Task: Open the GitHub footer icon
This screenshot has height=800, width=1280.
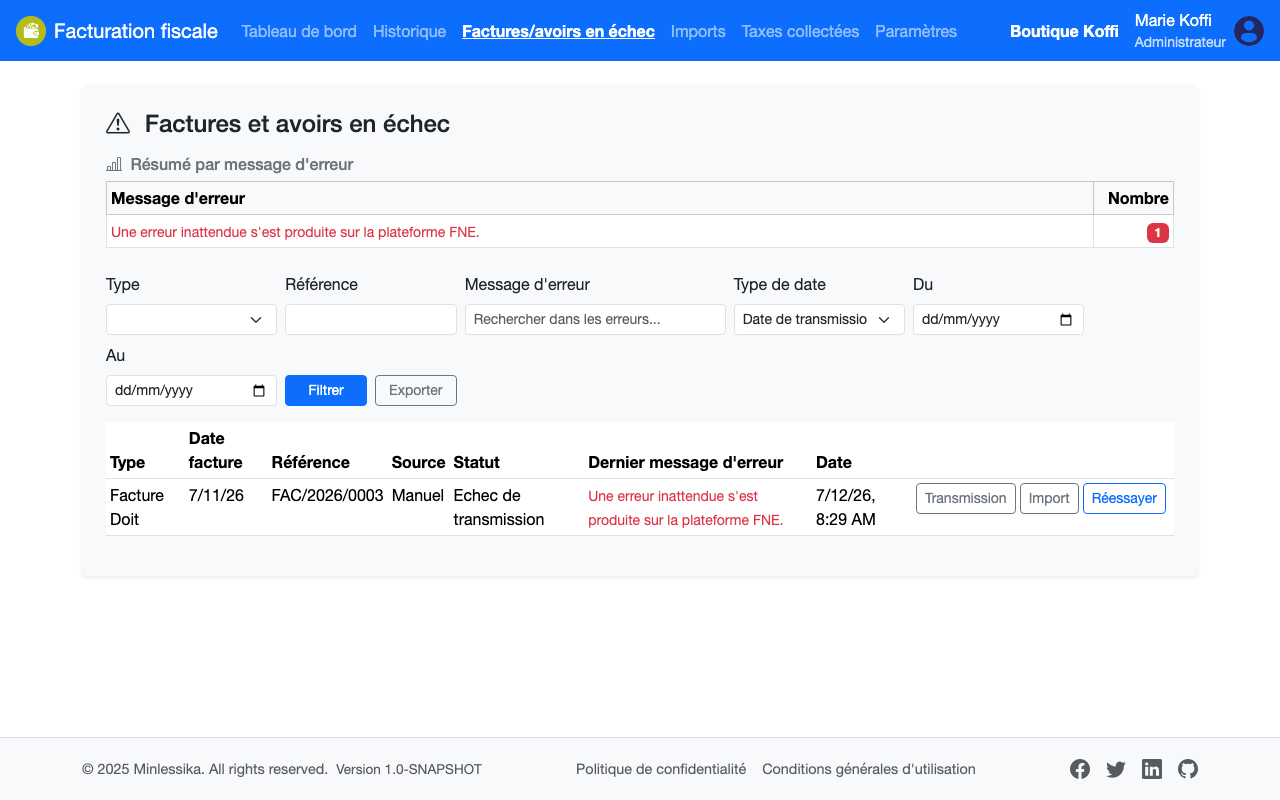Action: pos(1188,769)
